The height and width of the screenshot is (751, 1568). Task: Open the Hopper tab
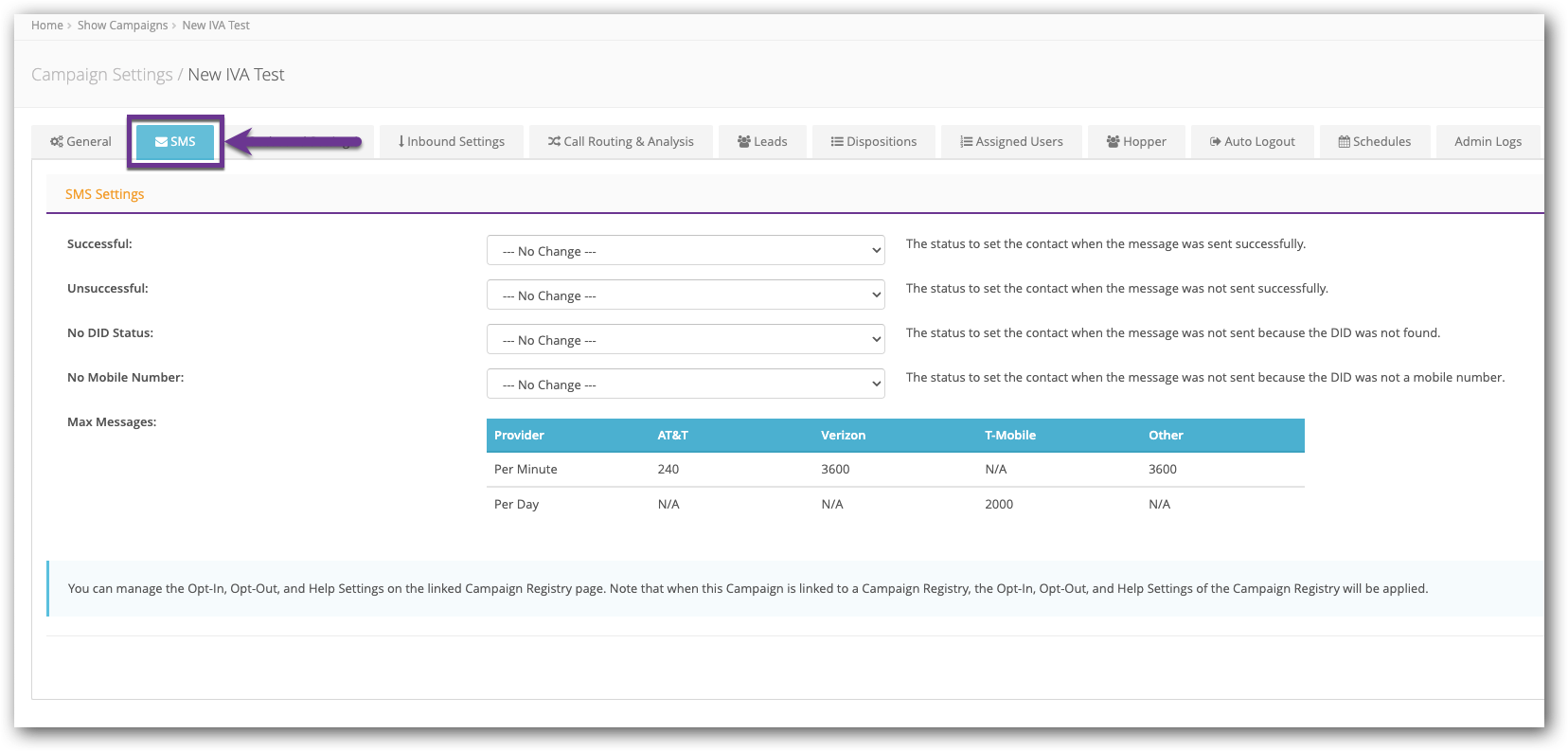(x=1136, y=142)
